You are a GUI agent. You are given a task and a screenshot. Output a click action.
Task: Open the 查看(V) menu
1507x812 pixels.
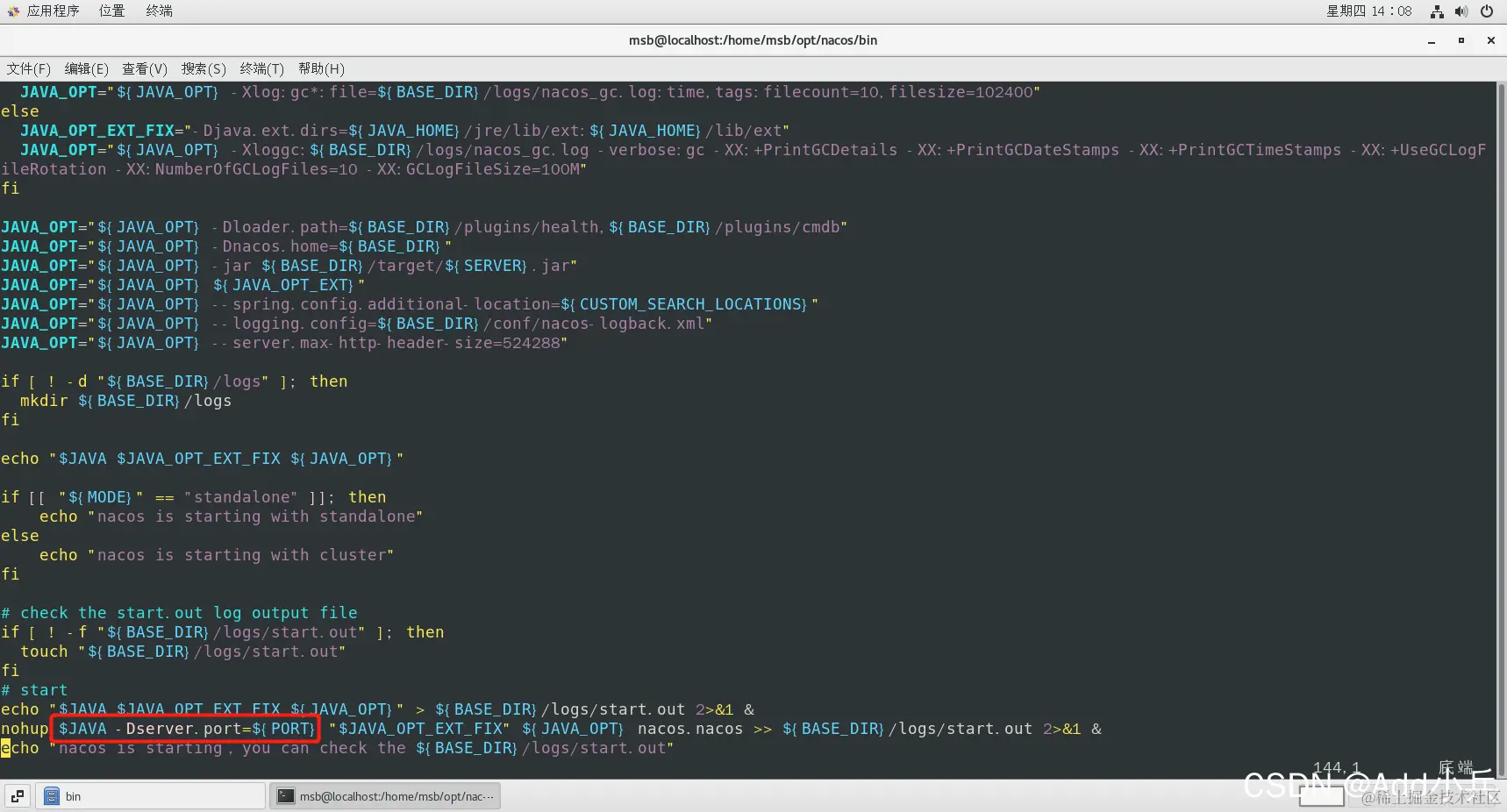click(x=145, y=68)
